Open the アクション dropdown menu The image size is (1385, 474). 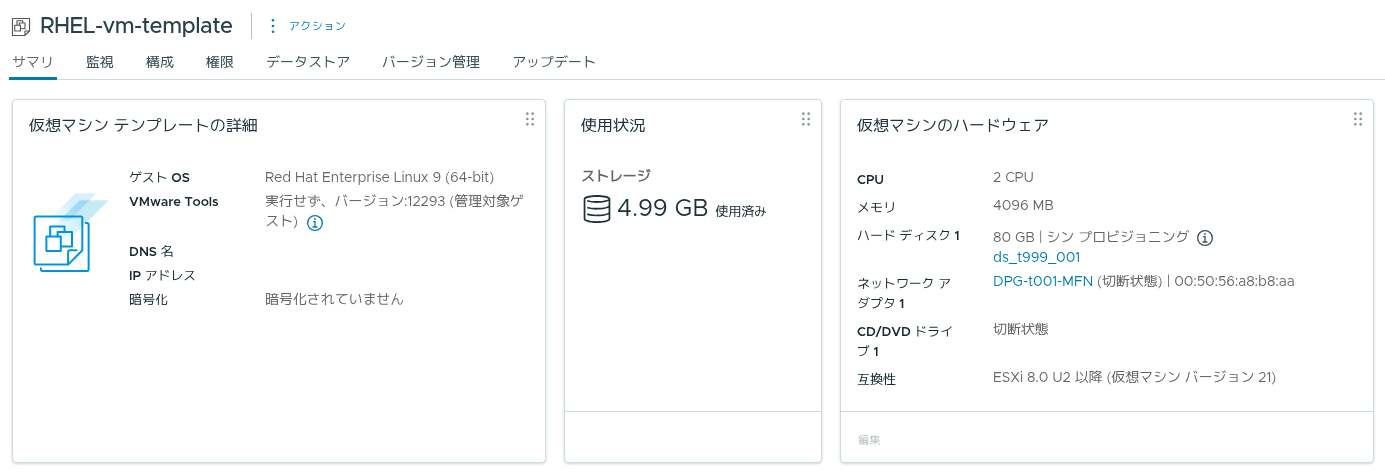pyautogui.click(x=317, y=26)
